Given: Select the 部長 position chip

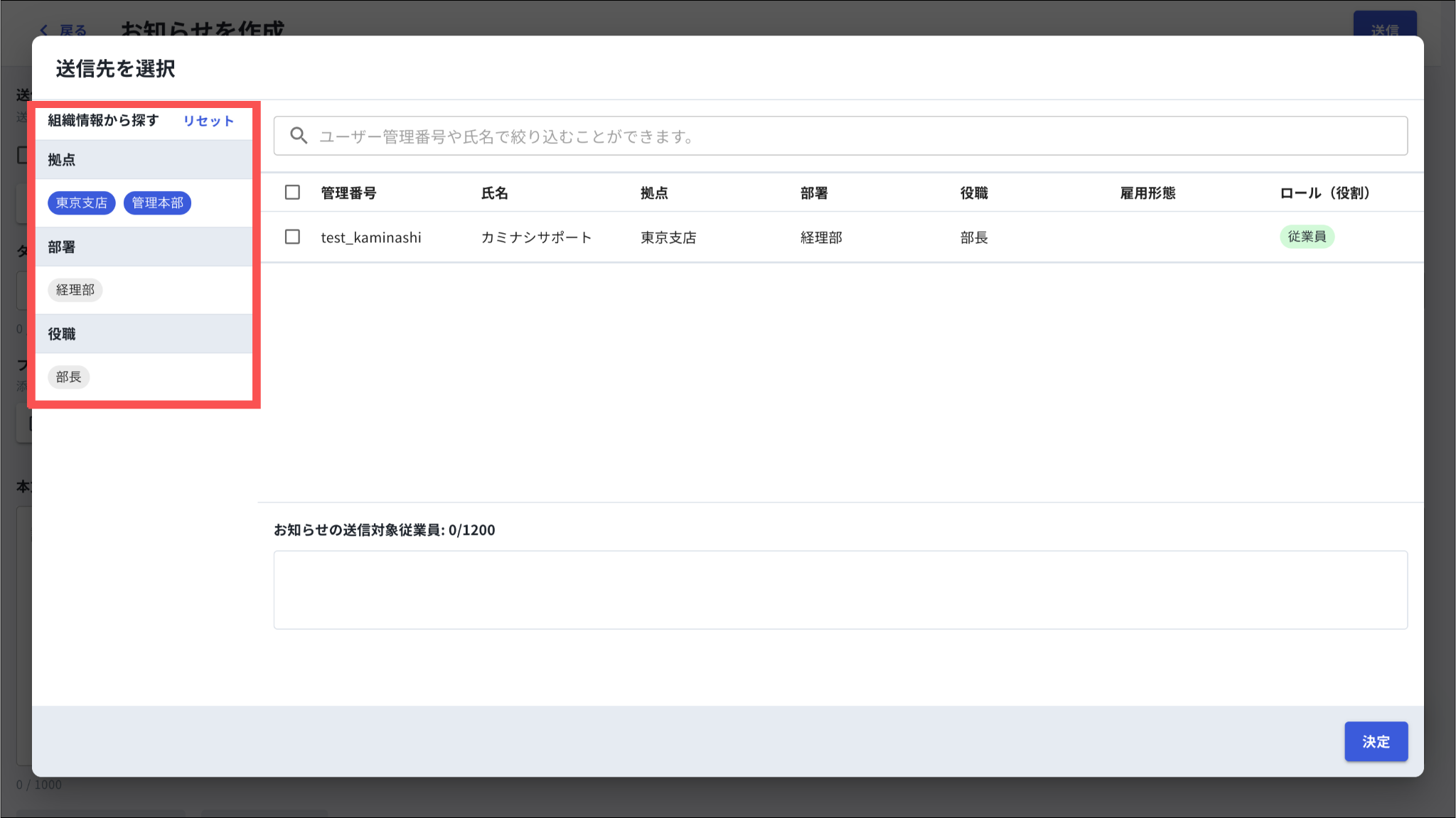Looking at the screenshot, I should click(69, 377).
